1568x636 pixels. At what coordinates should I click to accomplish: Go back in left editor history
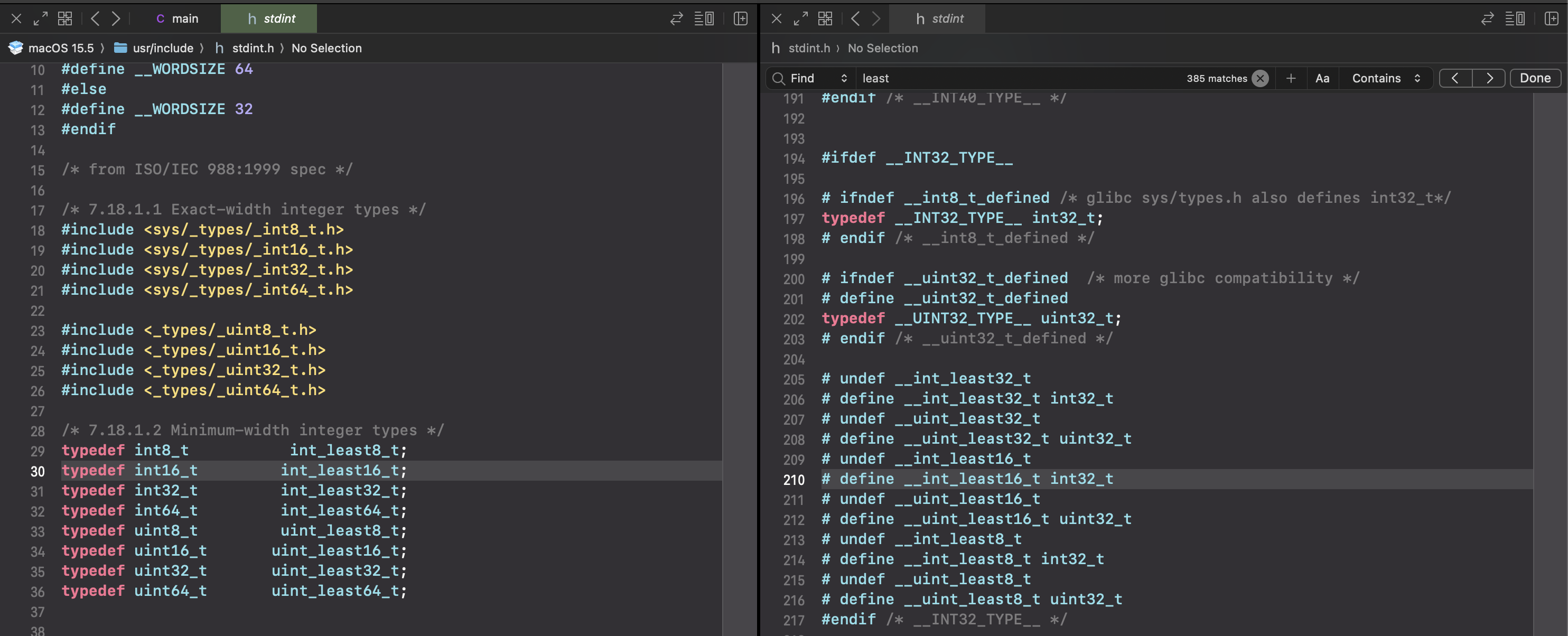95,18
